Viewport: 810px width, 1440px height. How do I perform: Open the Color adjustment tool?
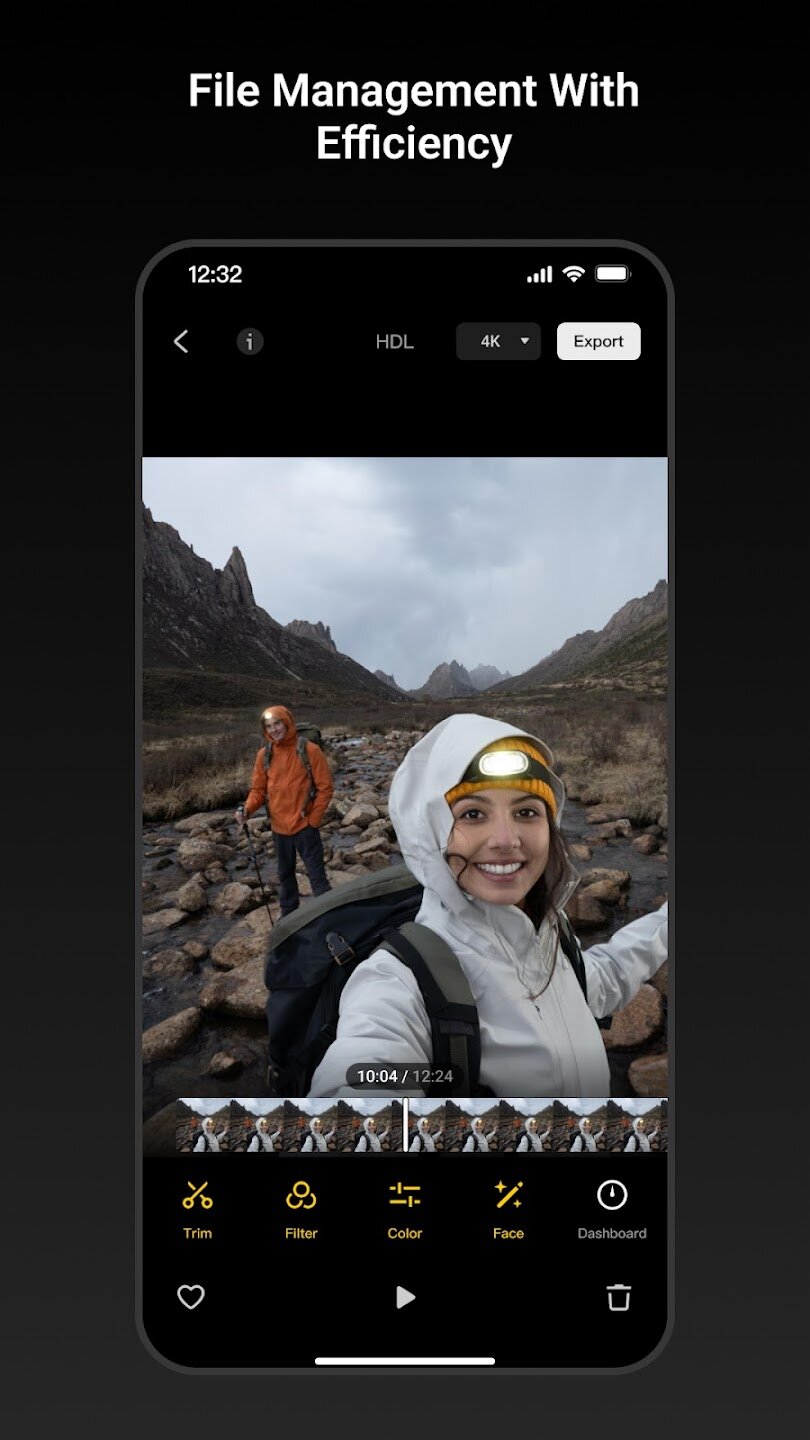[405, 1209]
